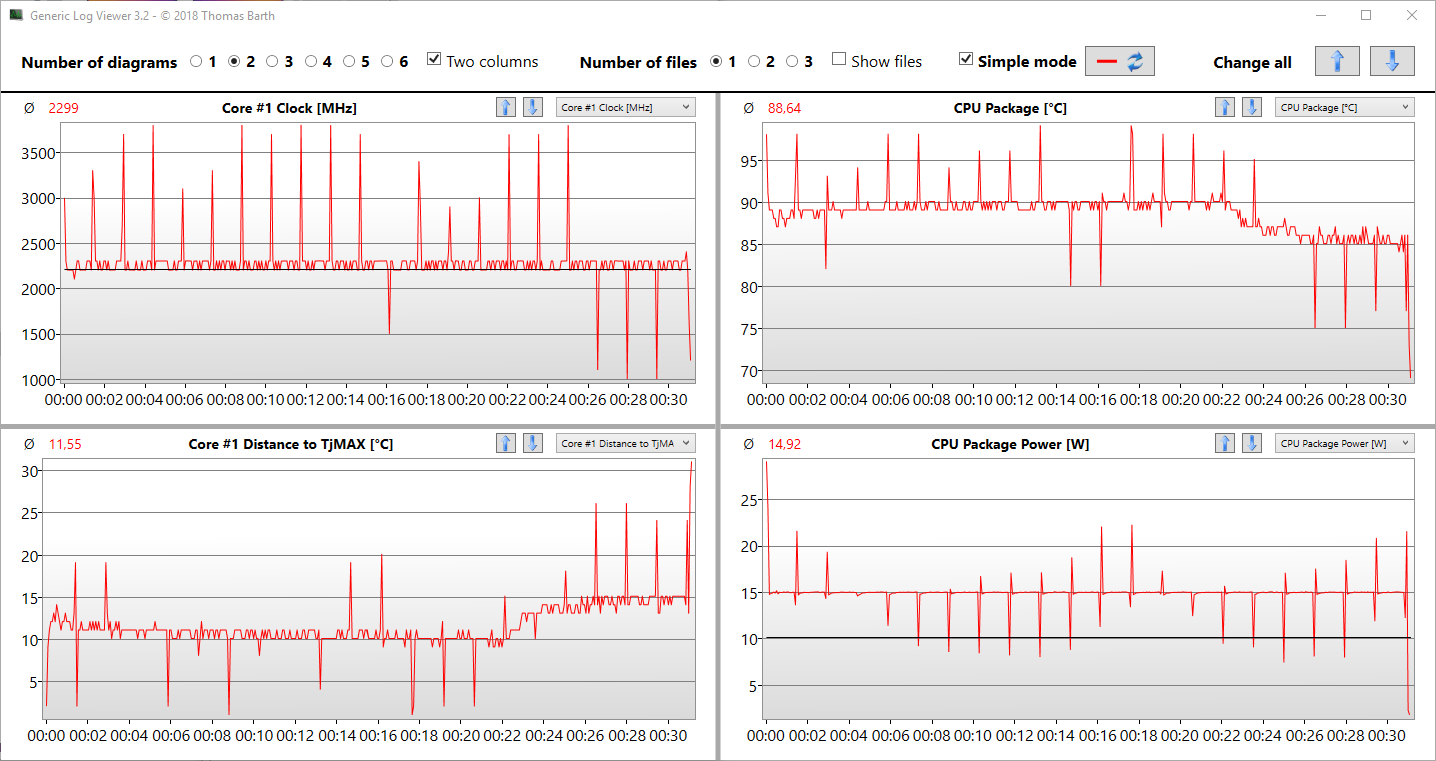Toggle the Two columns checkbox
Viewport: 1436px width, 761px height.
434,60
